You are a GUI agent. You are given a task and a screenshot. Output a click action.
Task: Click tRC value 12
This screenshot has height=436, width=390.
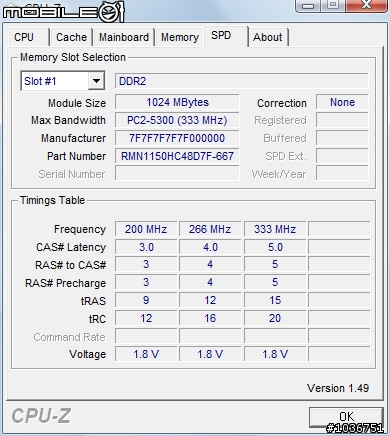point(146,318)
